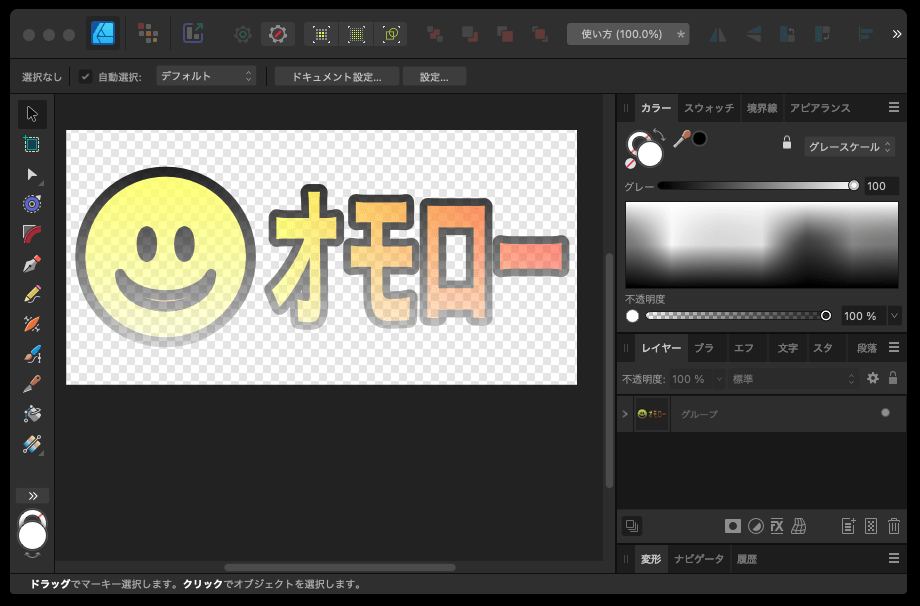Add a mask layer from the Layers panel
Image resolution: width=920 pixels, height=606 pixels.
coord(733,526)
